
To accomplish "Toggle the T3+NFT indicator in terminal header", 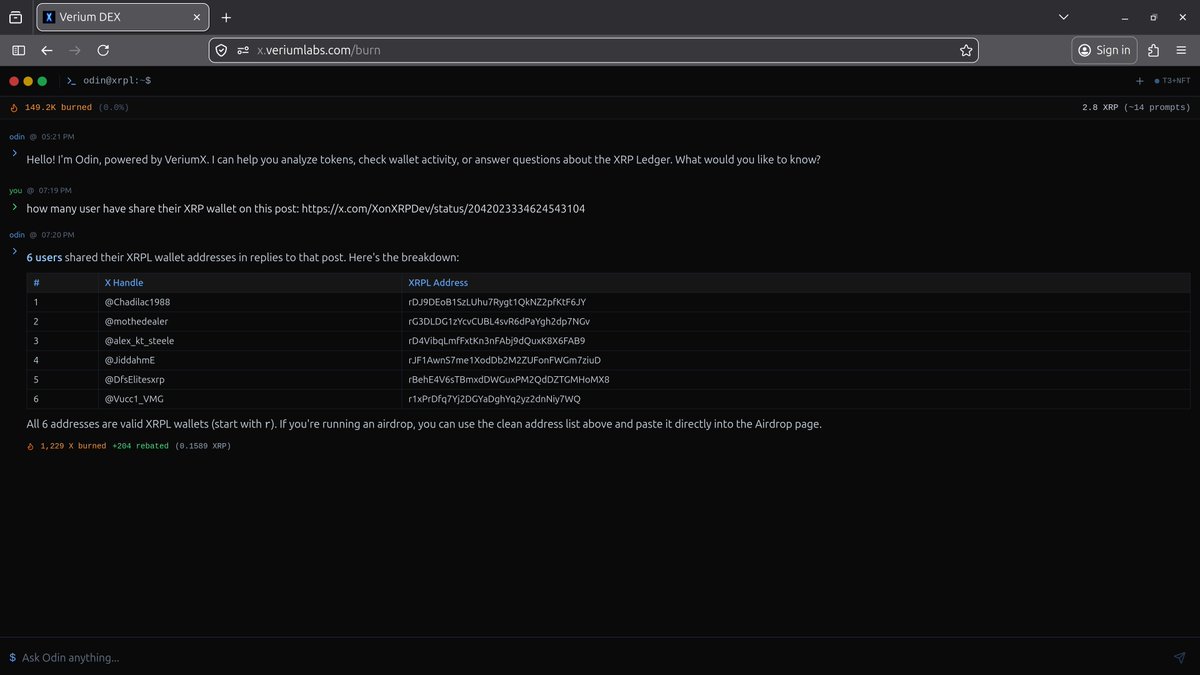I will 1170,81.
